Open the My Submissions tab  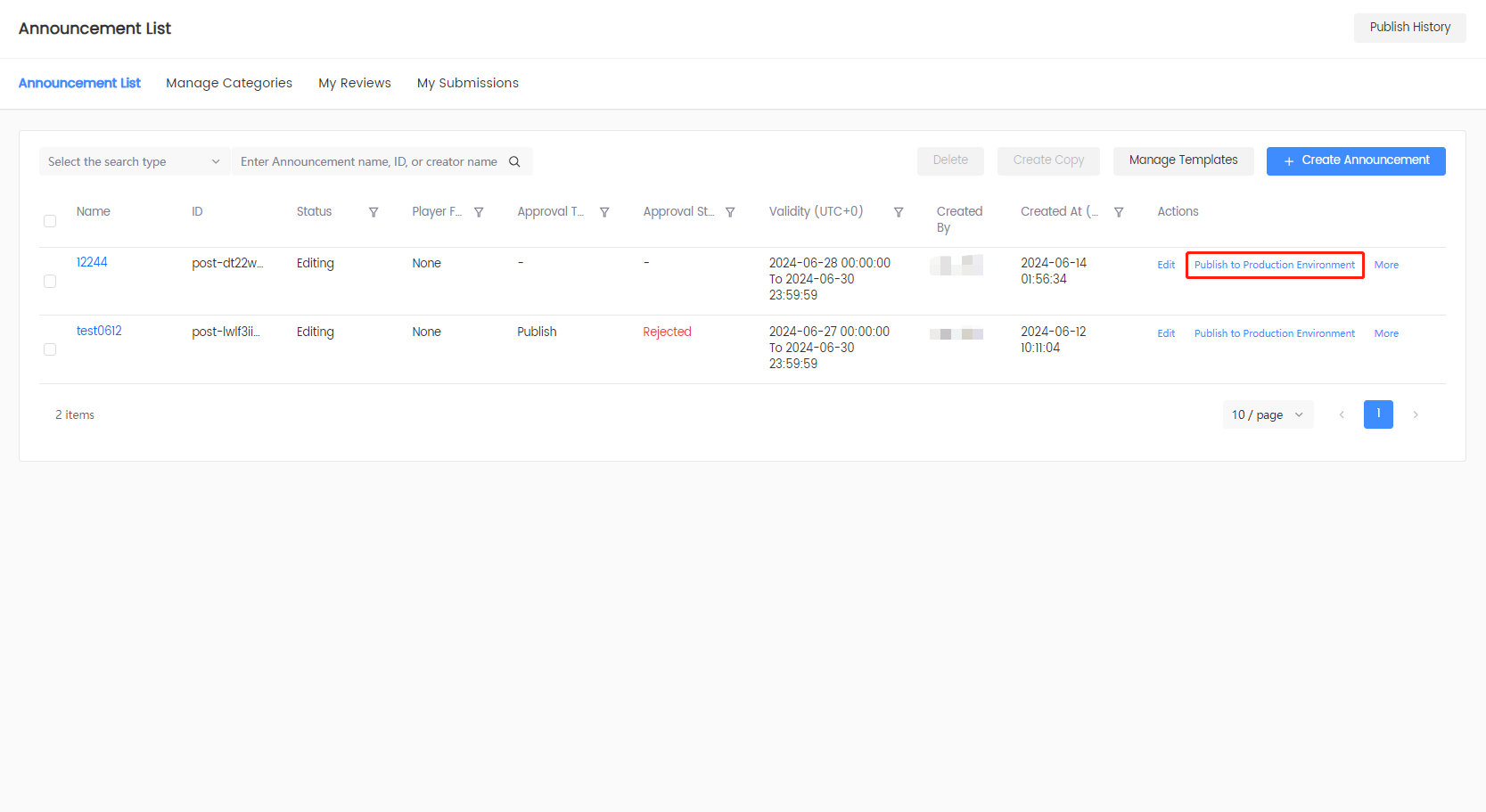(x=467, y=83)
